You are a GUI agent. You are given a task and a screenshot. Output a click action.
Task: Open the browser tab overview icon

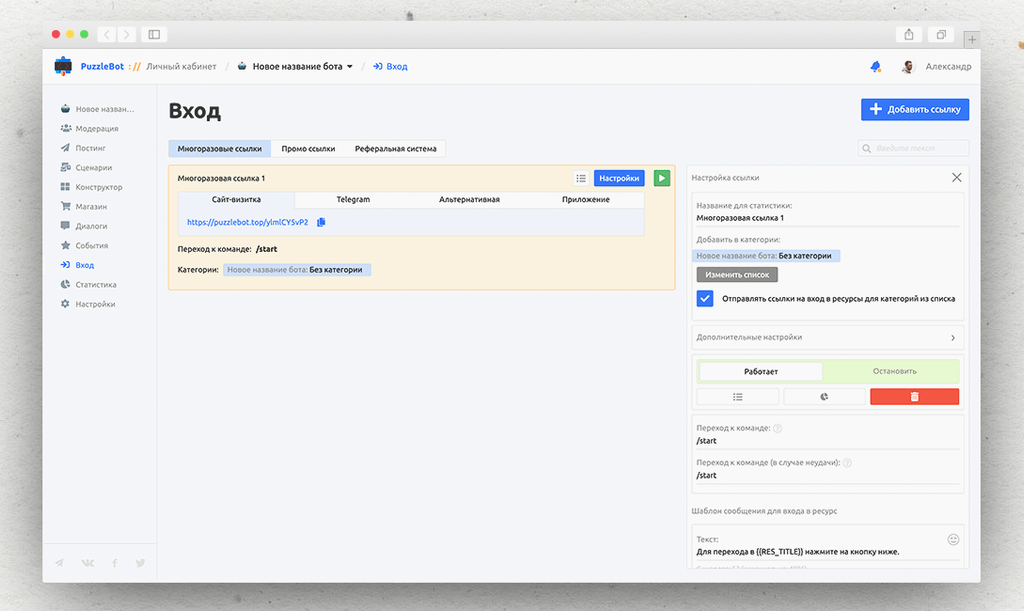[x=941, y=35]
